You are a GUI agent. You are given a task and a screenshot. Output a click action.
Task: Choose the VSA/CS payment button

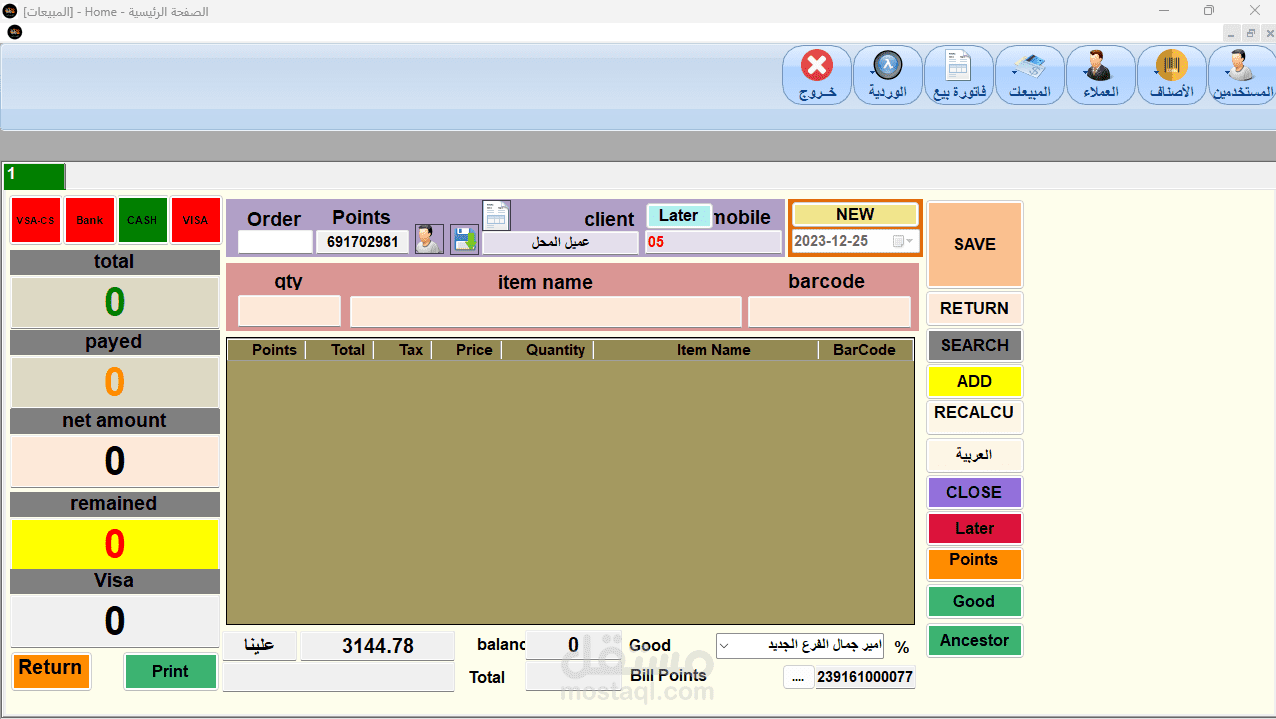pos(36,220)
